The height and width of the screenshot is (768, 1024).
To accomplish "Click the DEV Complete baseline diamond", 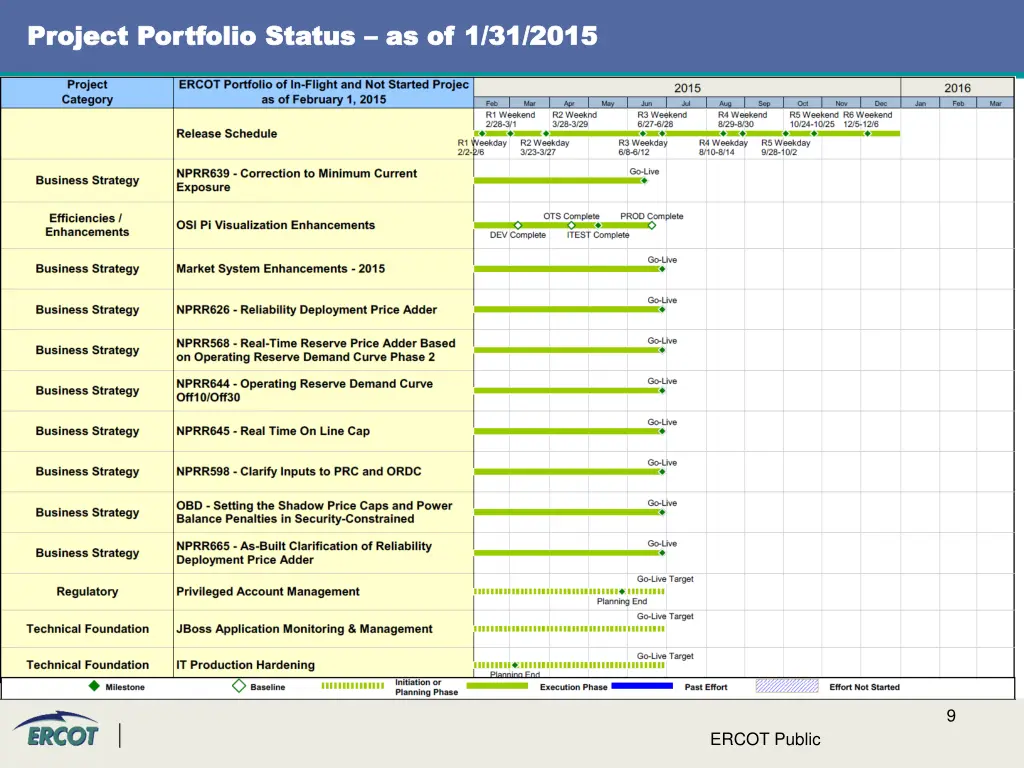I will [x=518, y=225].
